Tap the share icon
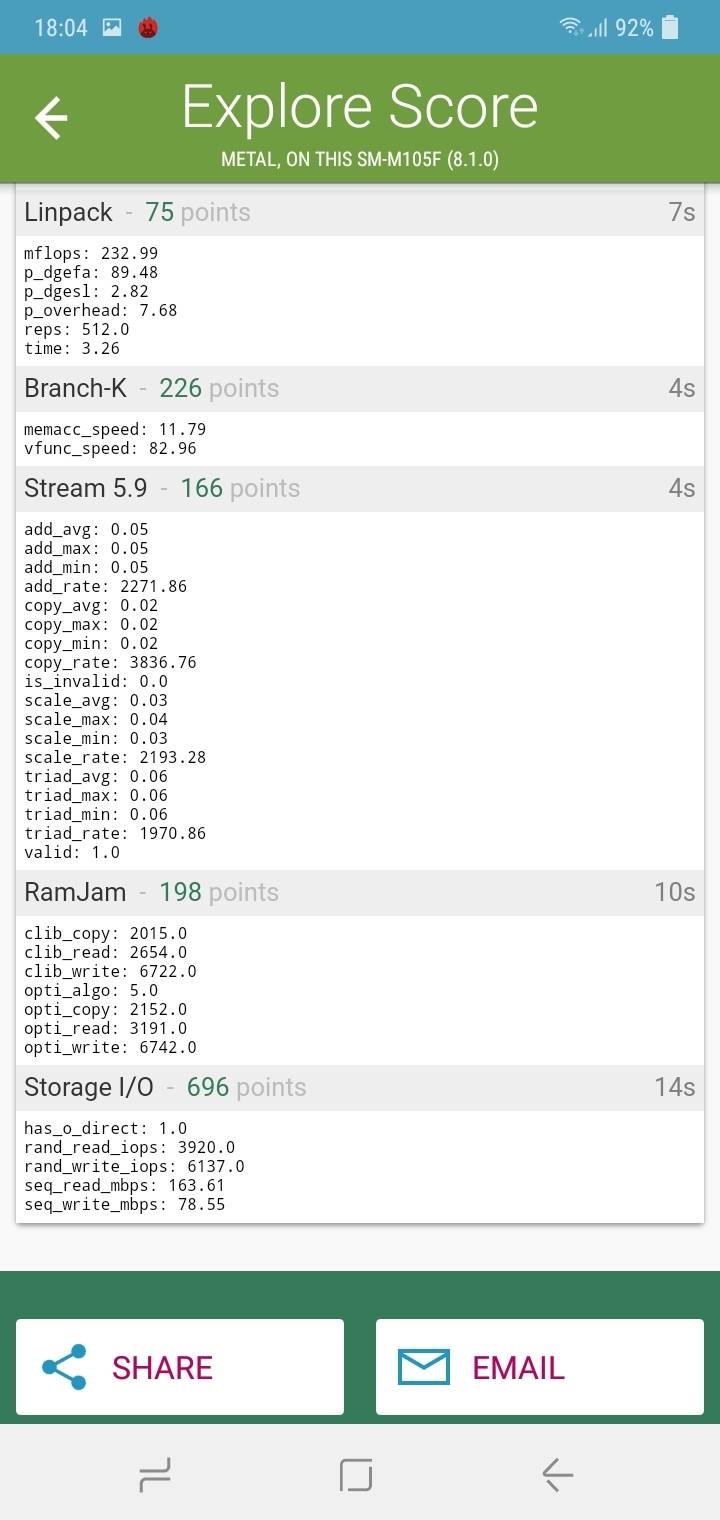This screenshot has width=720, height=1520. (x=64, y=1367)
